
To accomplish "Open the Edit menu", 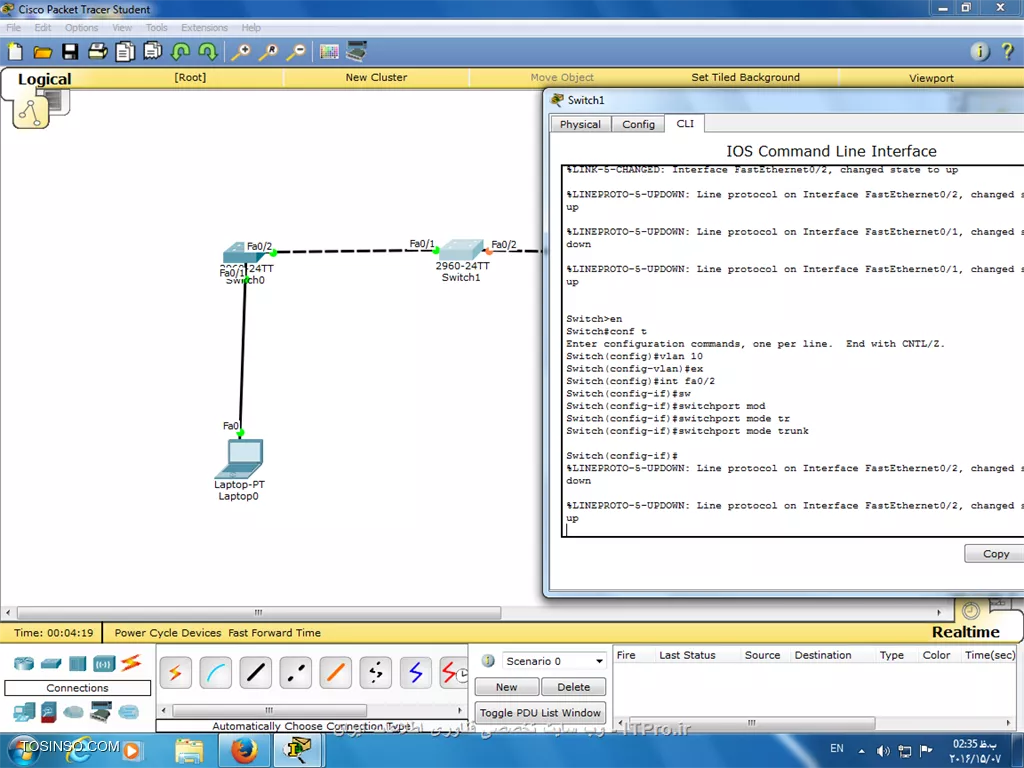I will coord(42,27).
